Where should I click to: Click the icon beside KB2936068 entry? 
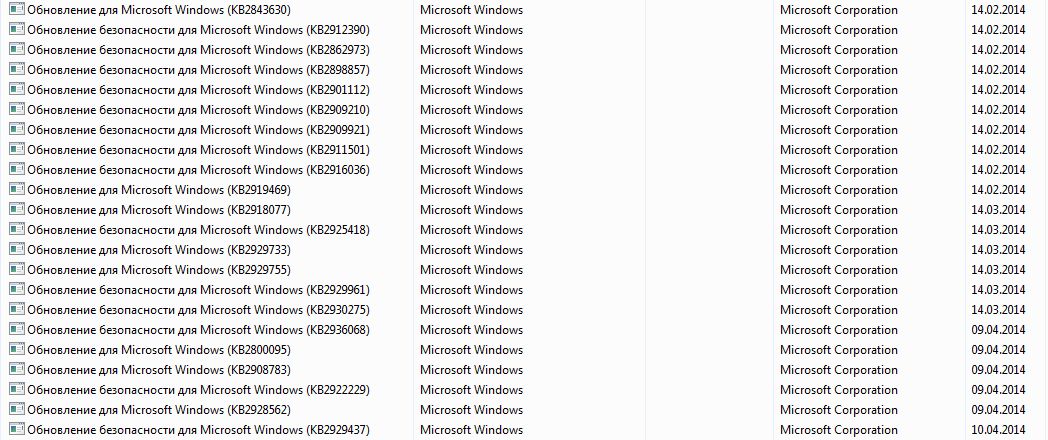(x=16, y=330)
